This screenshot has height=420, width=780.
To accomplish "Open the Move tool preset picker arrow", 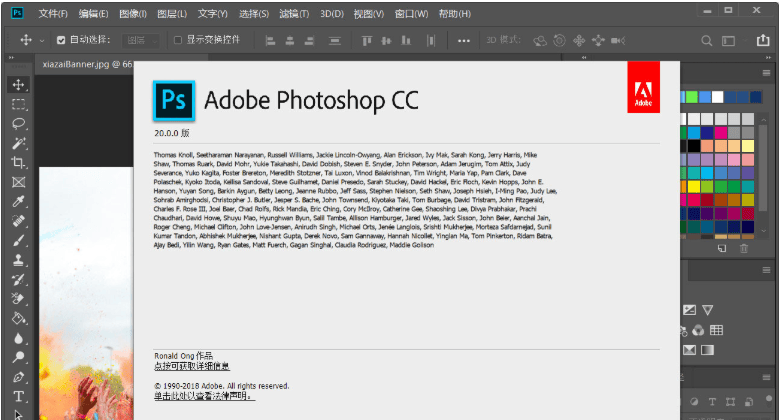I will (x=42, y=41).
